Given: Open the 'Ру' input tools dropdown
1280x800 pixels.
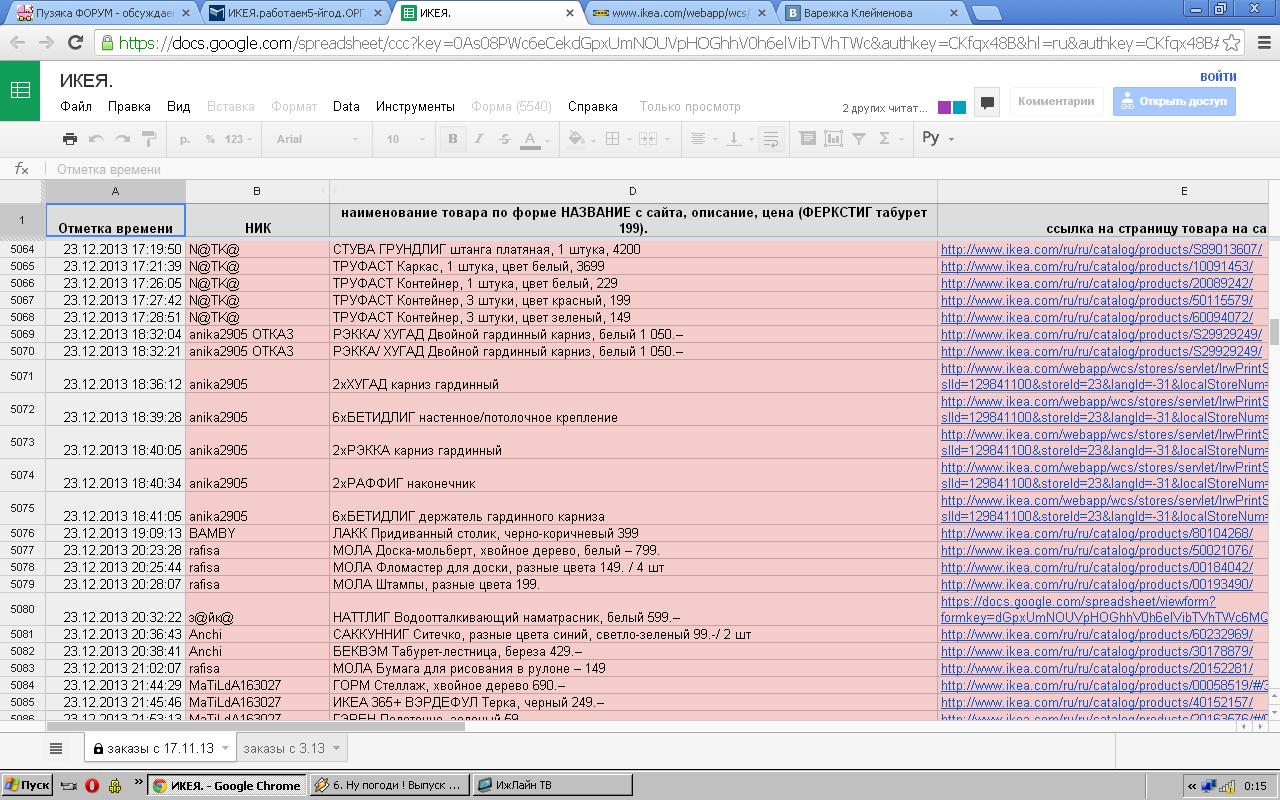Looking at the screenshot, I should (x=938, y=138).
